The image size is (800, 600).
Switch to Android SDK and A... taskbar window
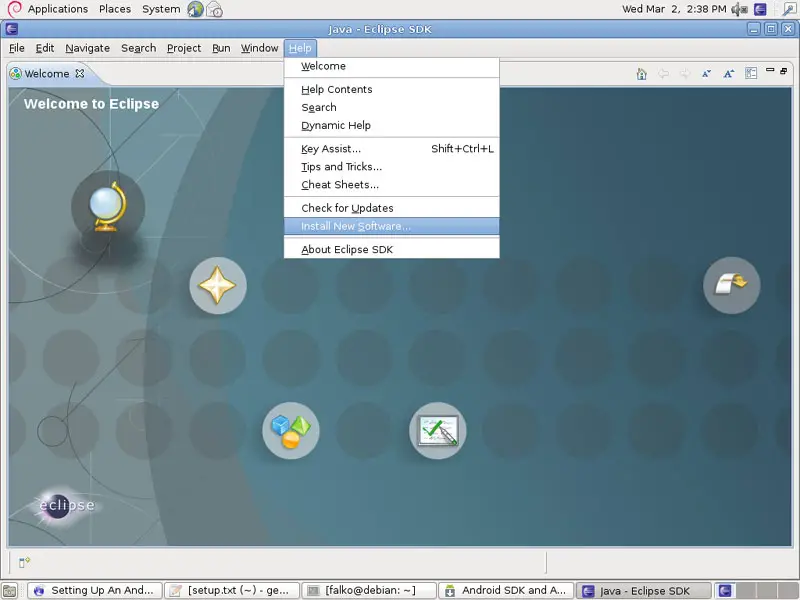pos(506,591)
